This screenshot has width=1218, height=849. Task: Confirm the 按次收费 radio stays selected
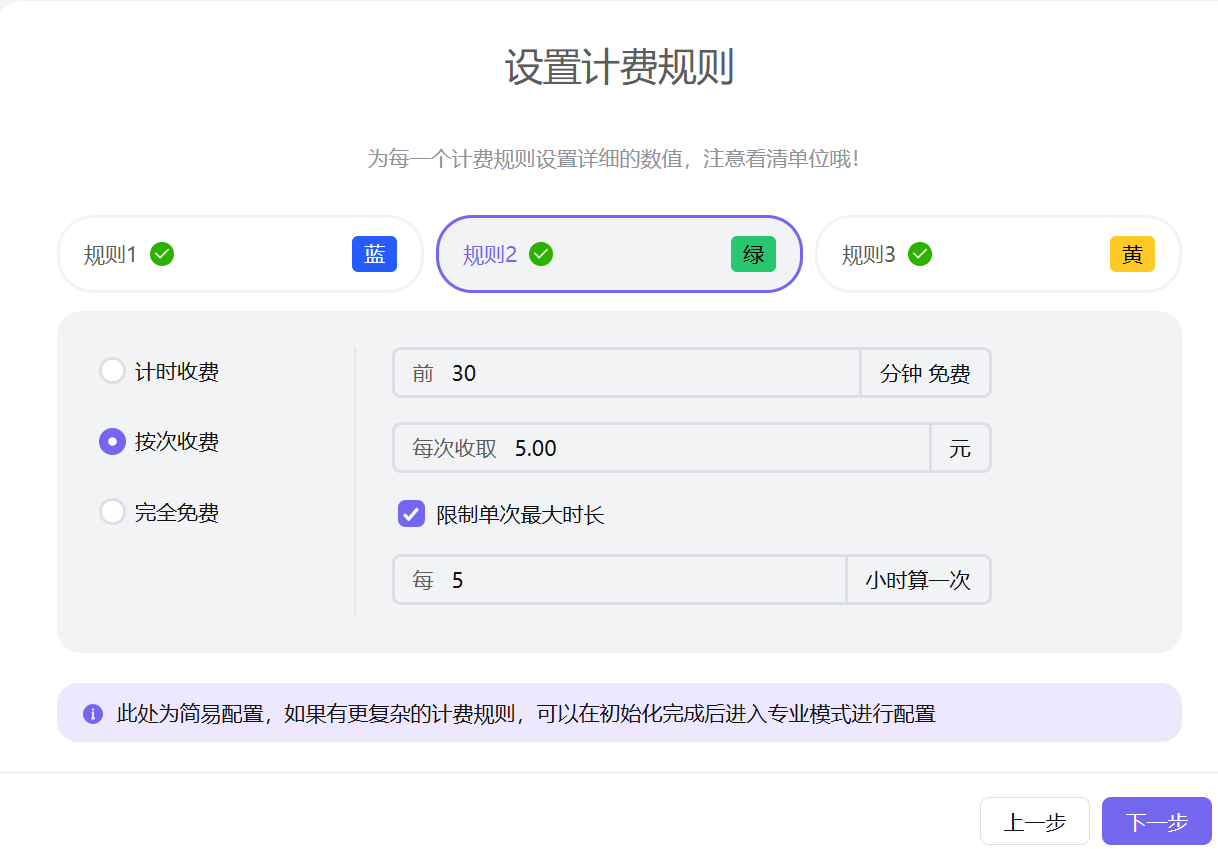[x=111, y=441]
